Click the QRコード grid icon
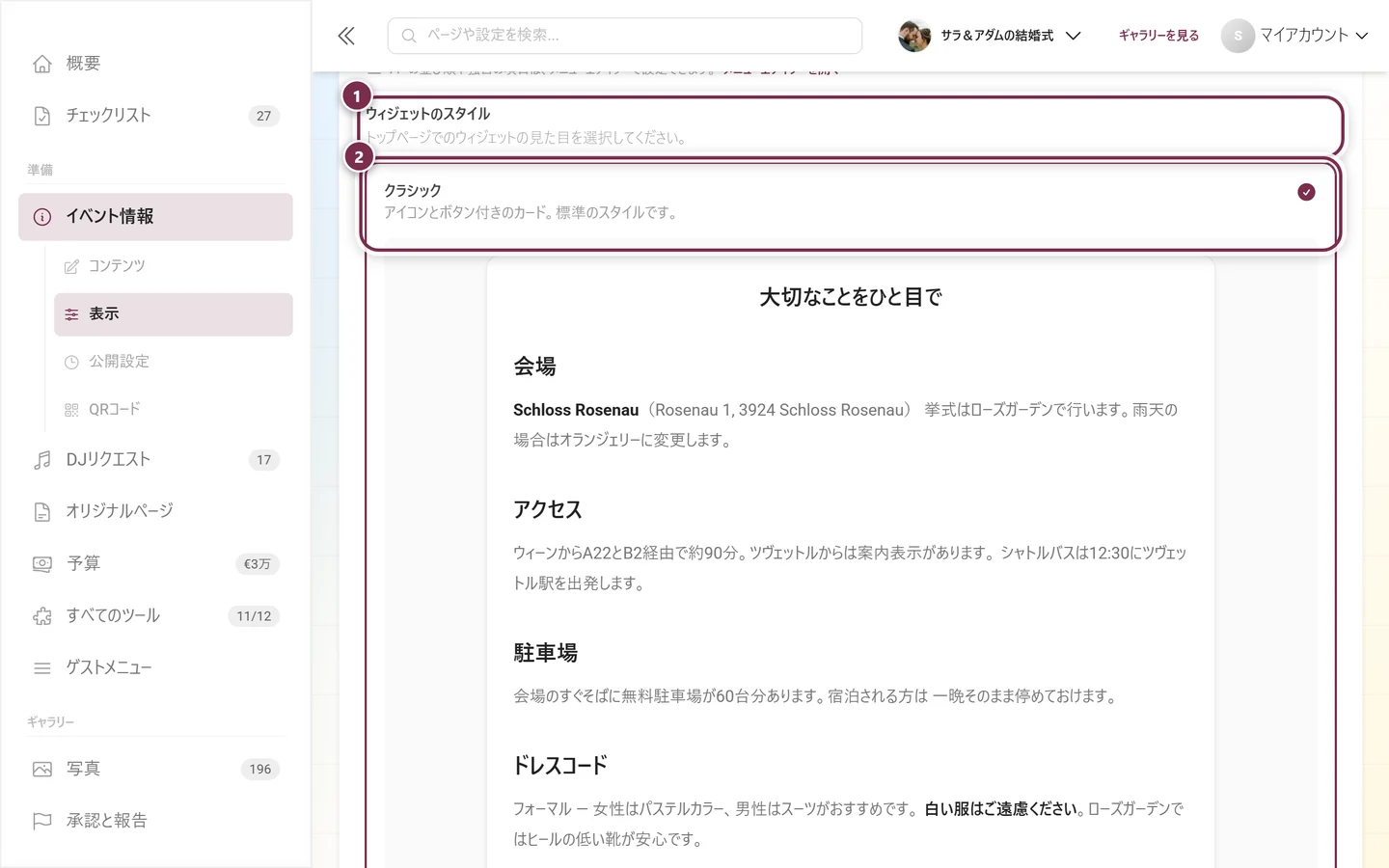Screen dimensions: 1389x868 click(x=71, y=410)
